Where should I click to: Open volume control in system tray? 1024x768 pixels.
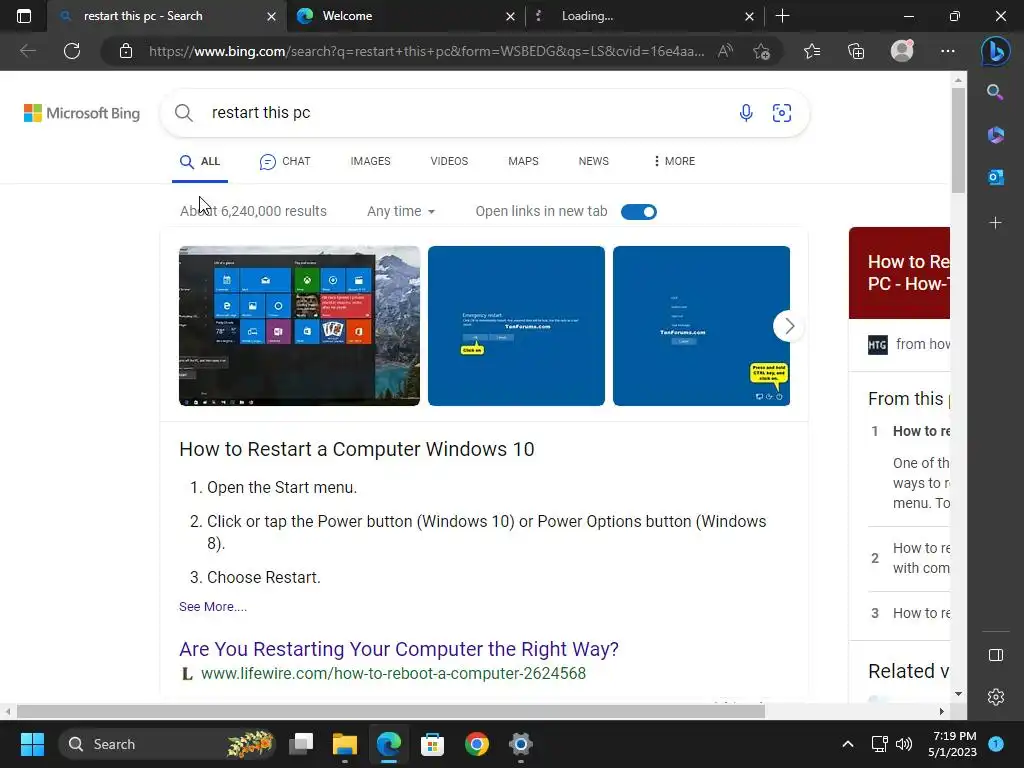pyautogui.click(x=904, y=744)
